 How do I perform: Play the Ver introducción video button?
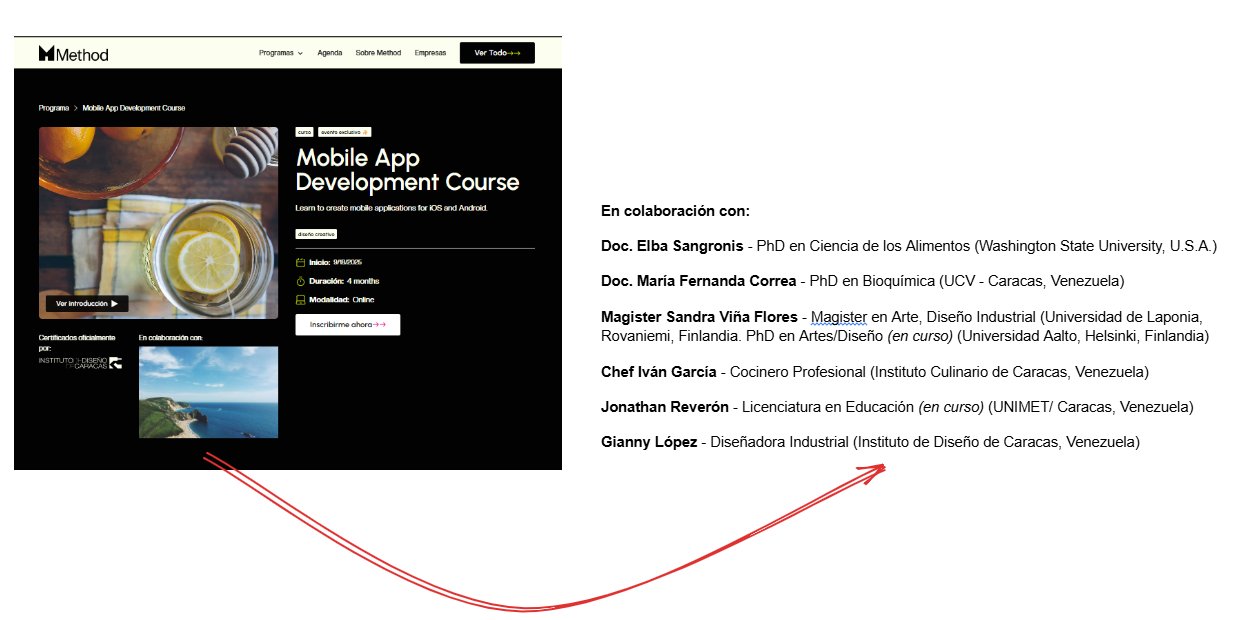(87, 303)
